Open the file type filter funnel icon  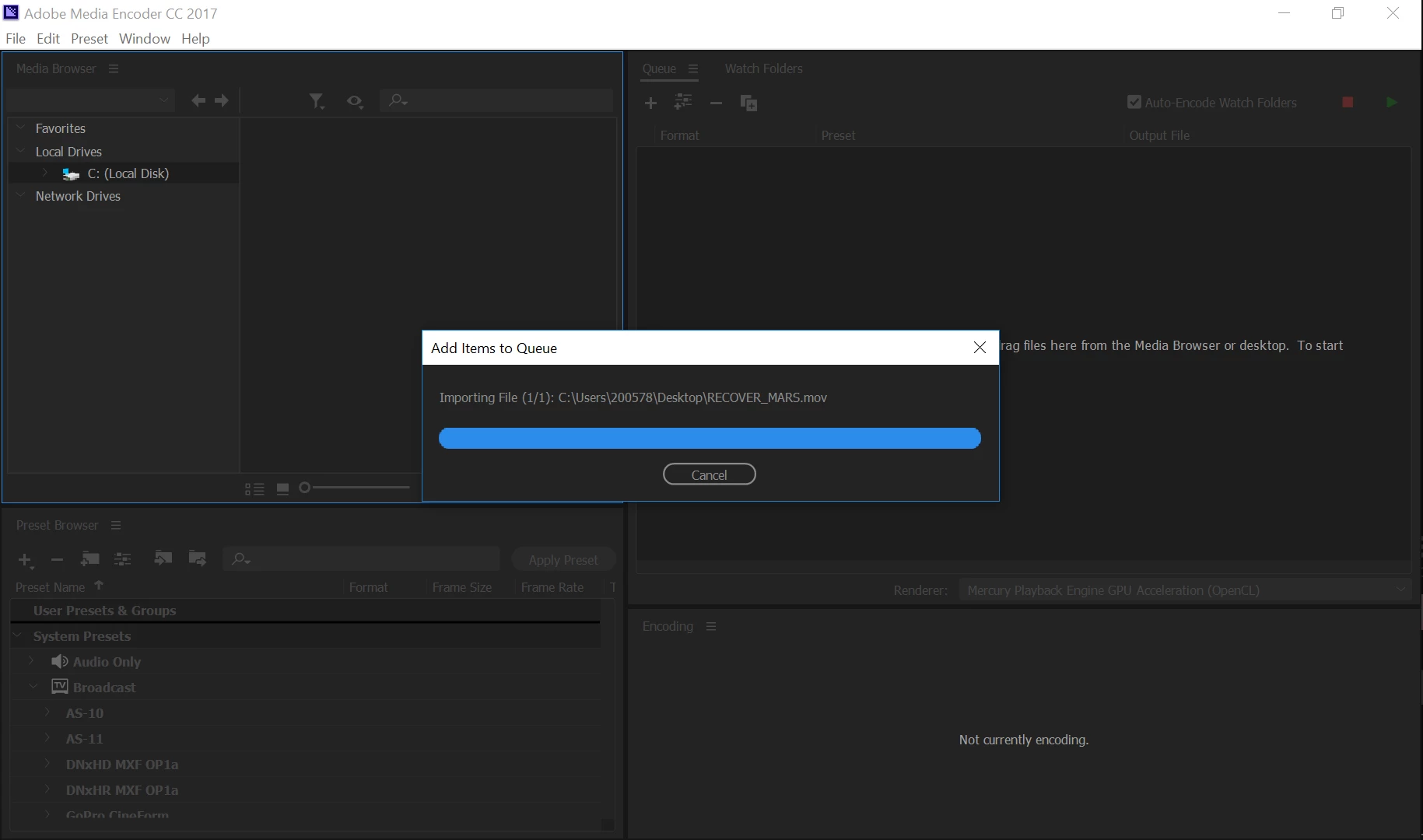point(316,101)
